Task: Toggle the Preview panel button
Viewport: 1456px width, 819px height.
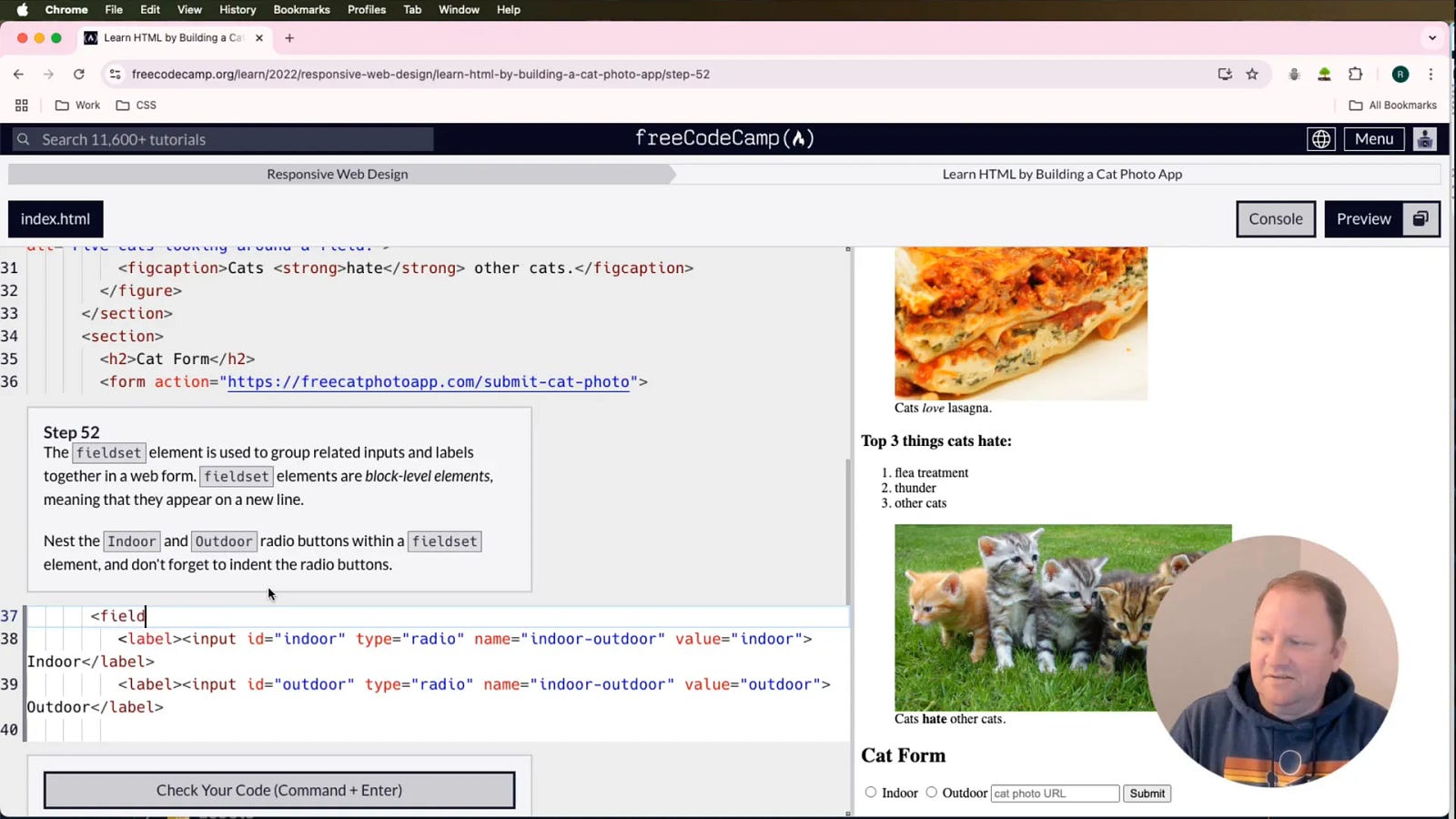Action: (x=1363, y=219)
